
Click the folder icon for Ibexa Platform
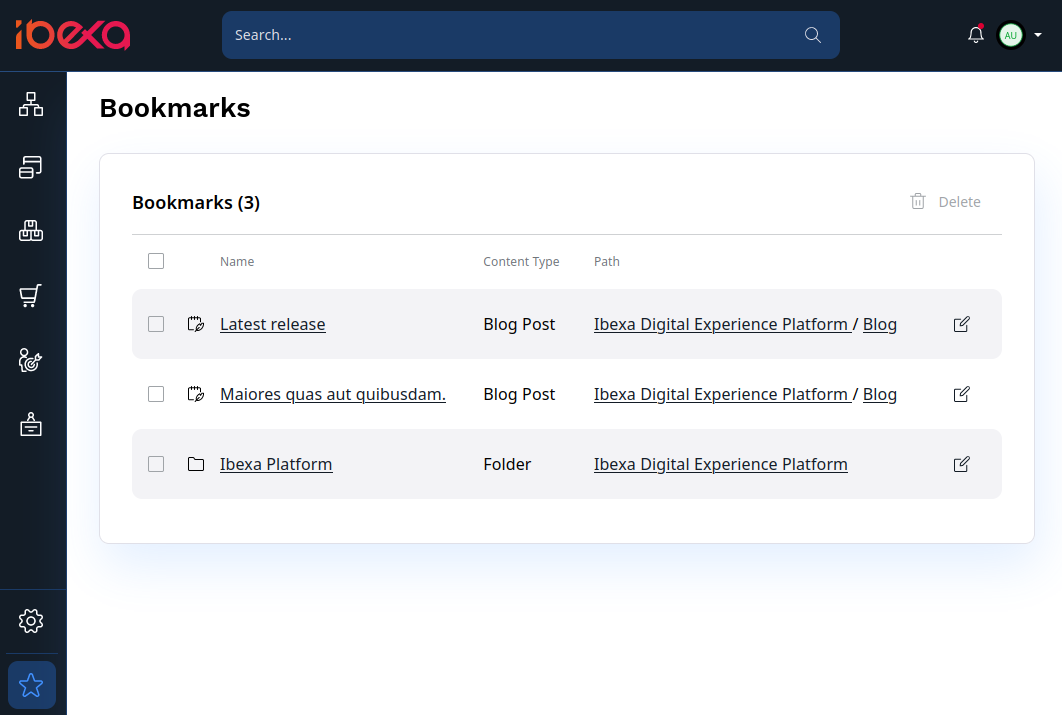[196, 464]
